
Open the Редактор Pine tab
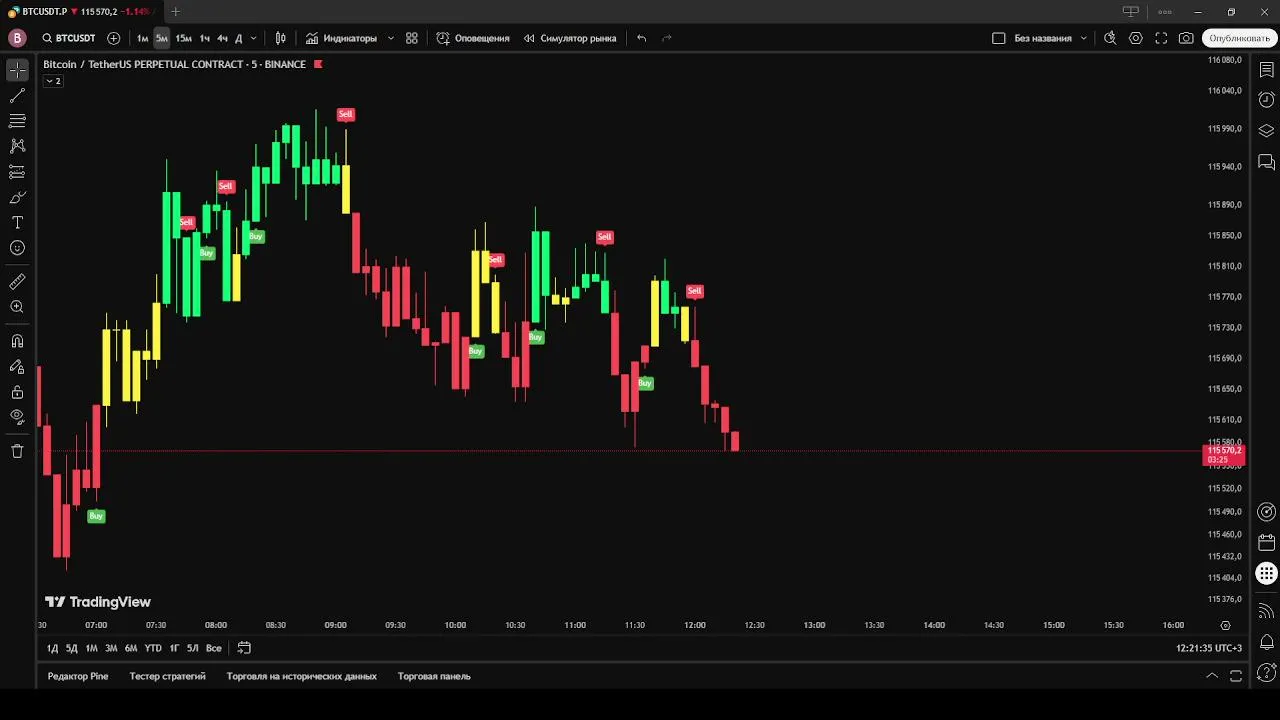(78, 676)
